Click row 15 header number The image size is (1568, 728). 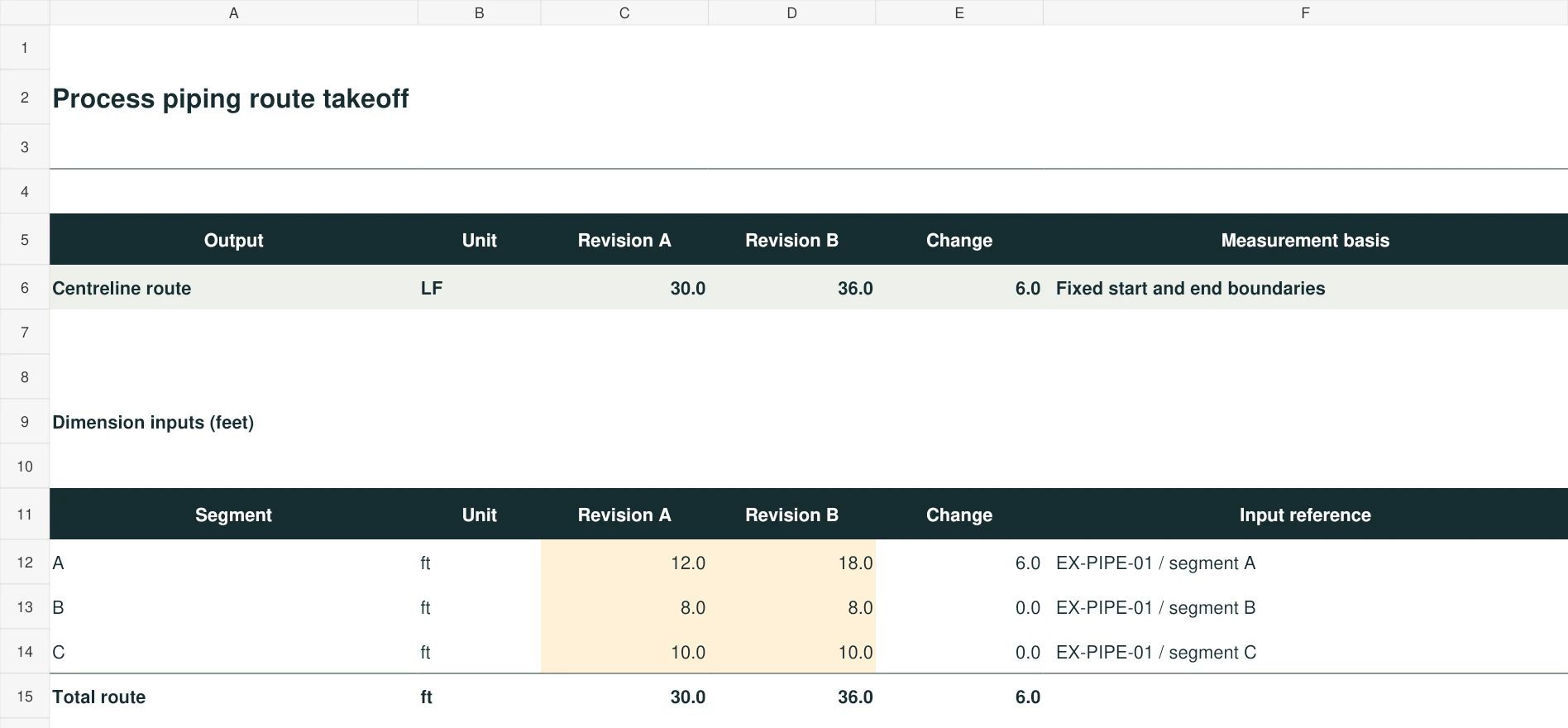pos(25,697)
